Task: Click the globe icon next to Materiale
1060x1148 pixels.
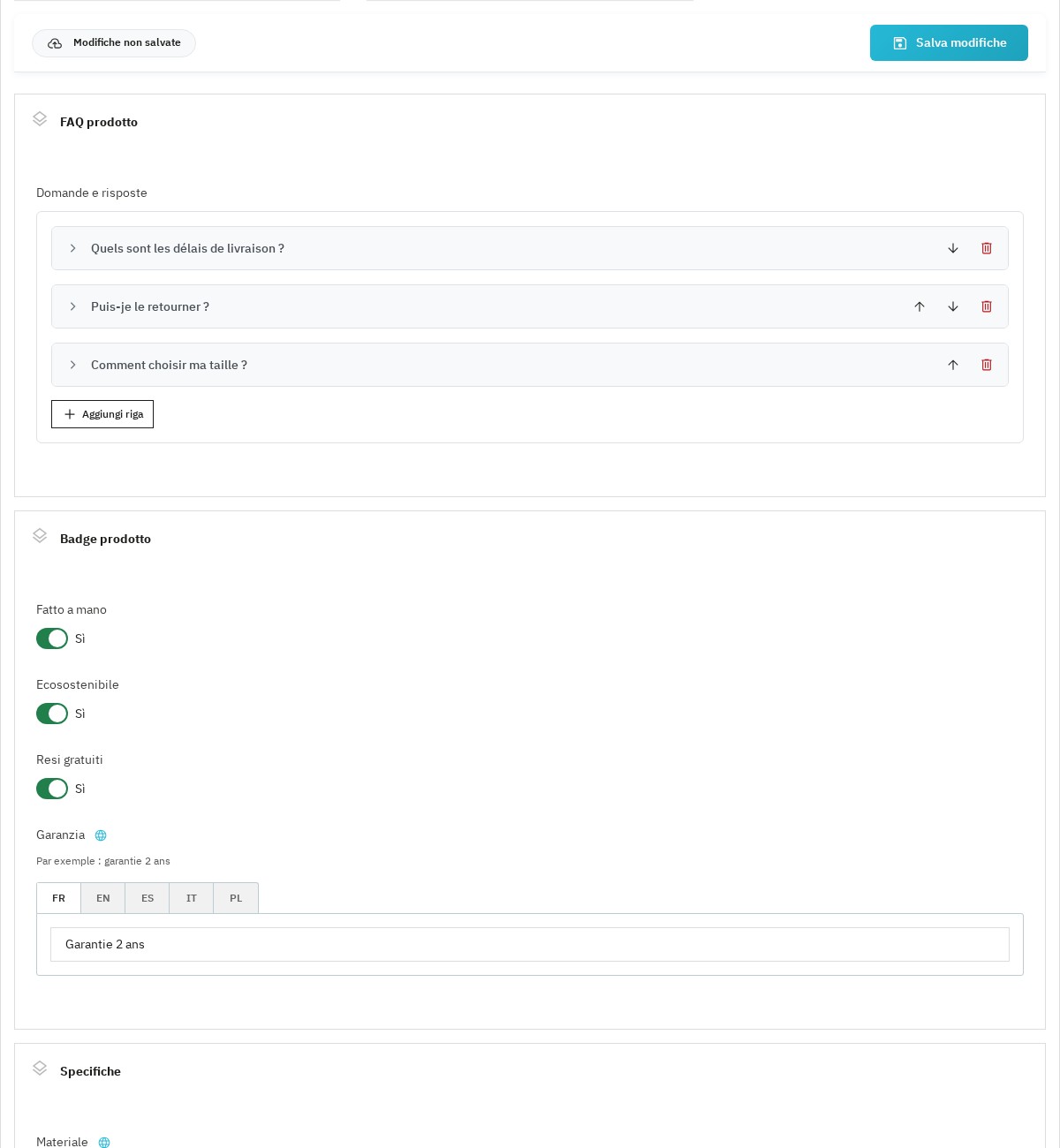Action: coord(104,1143)
